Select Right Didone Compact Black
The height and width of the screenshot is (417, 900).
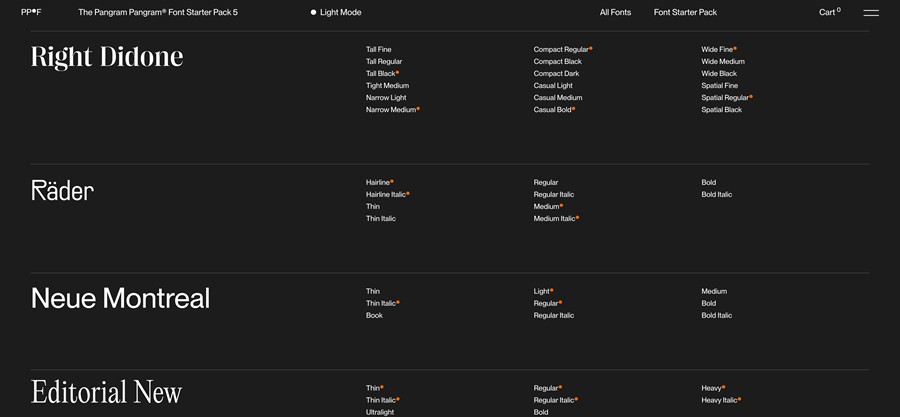tap(557, 61)
